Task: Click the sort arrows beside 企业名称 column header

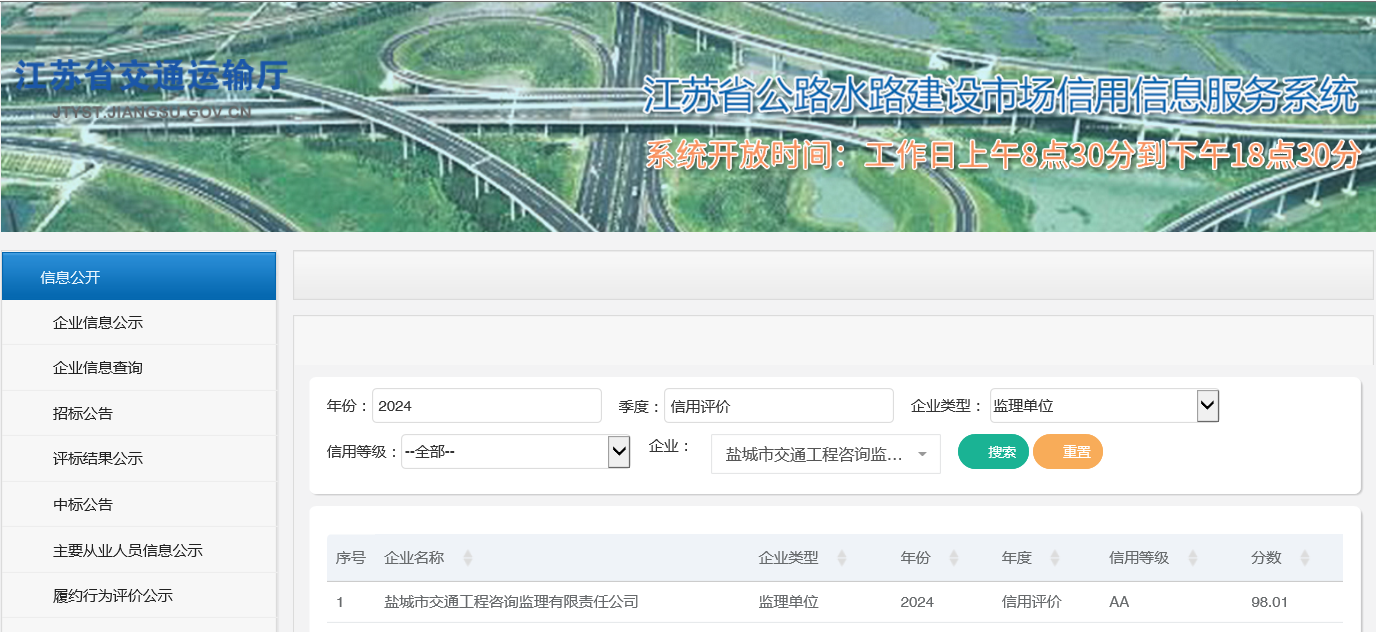Action: pyautogui.click(x=467, y=558)
